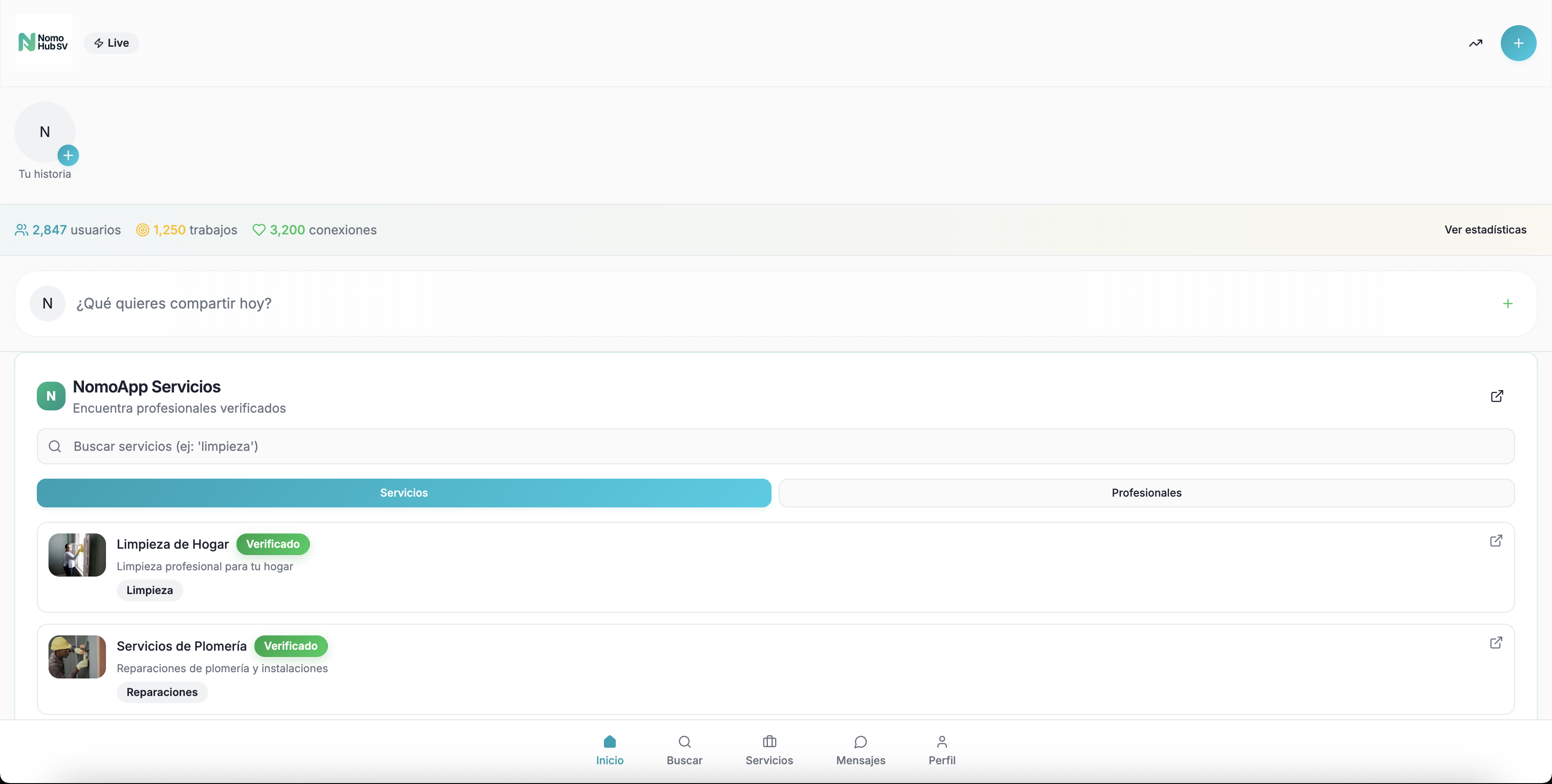
Task: Click Reparaciones de plomería y instalaciones text
Action: [222, 669]
